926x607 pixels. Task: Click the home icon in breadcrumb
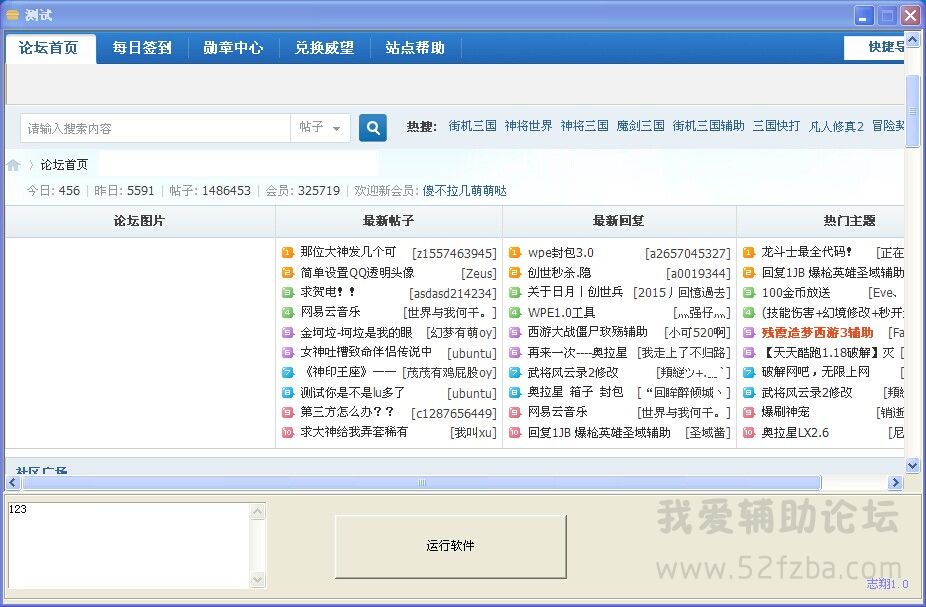(x=13, y=165)
